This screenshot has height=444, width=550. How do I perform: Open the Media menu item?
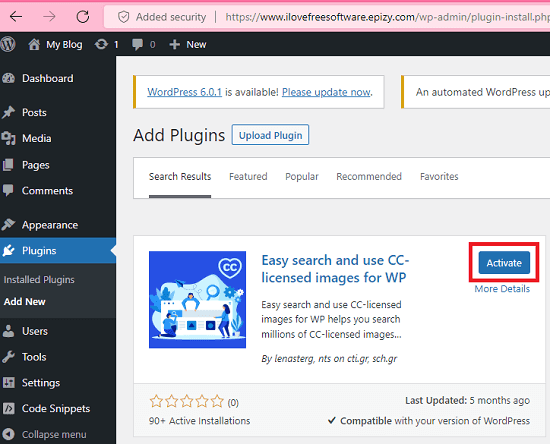(x=36, y=138)
